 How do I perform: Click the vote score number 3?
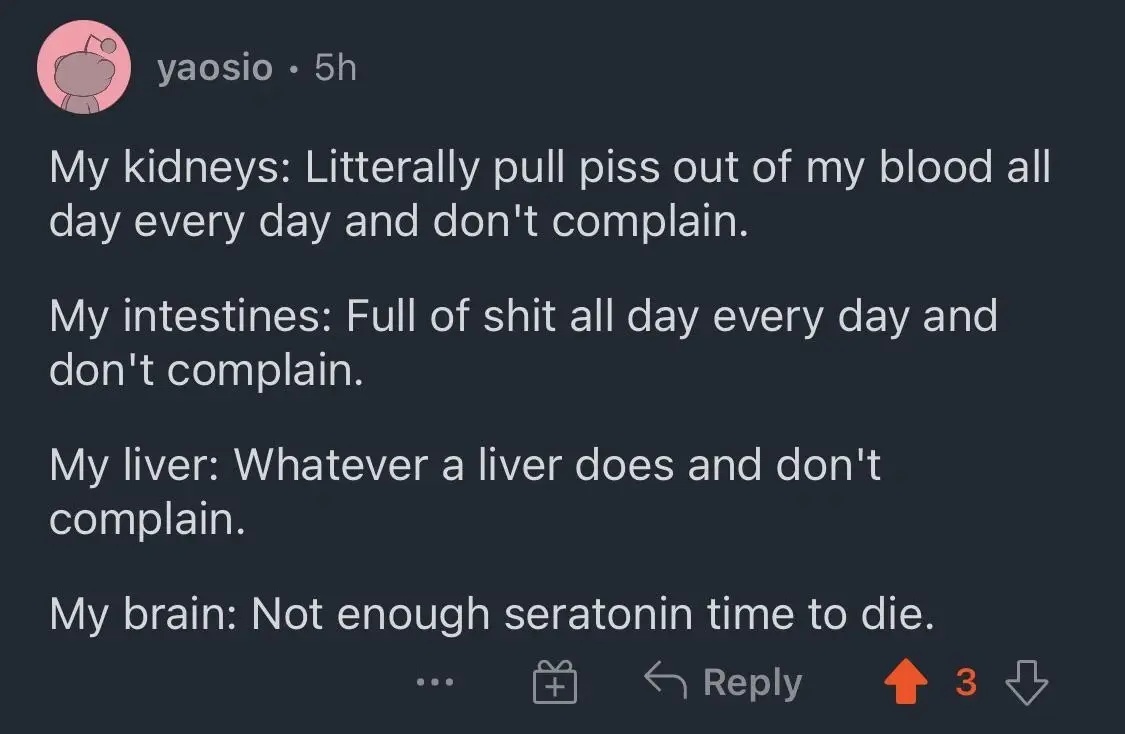pos(966,683)
